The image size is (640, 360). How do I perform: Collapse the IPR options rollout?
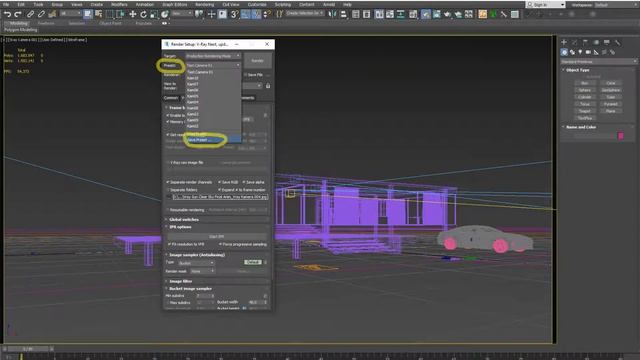(216, 227)
